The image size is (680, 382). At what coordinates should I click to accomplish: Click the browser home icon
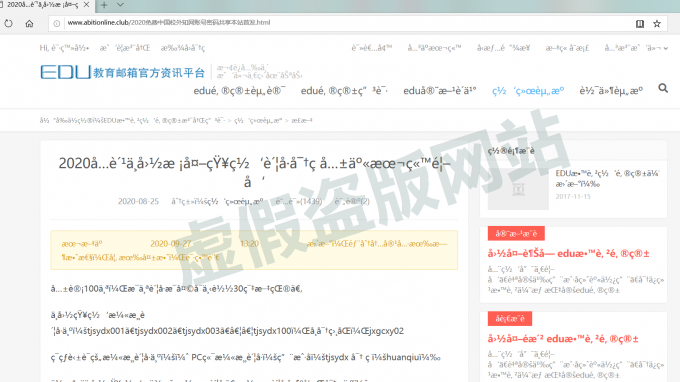[29, 23]
